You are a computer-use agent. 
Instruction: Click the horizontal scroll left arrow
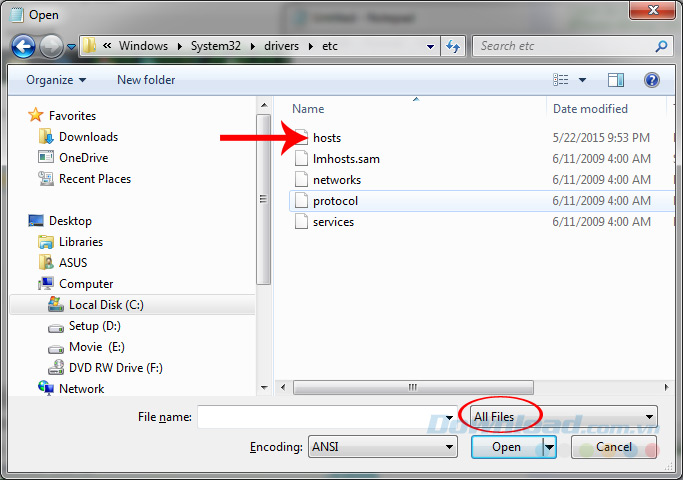coord(283,387)
